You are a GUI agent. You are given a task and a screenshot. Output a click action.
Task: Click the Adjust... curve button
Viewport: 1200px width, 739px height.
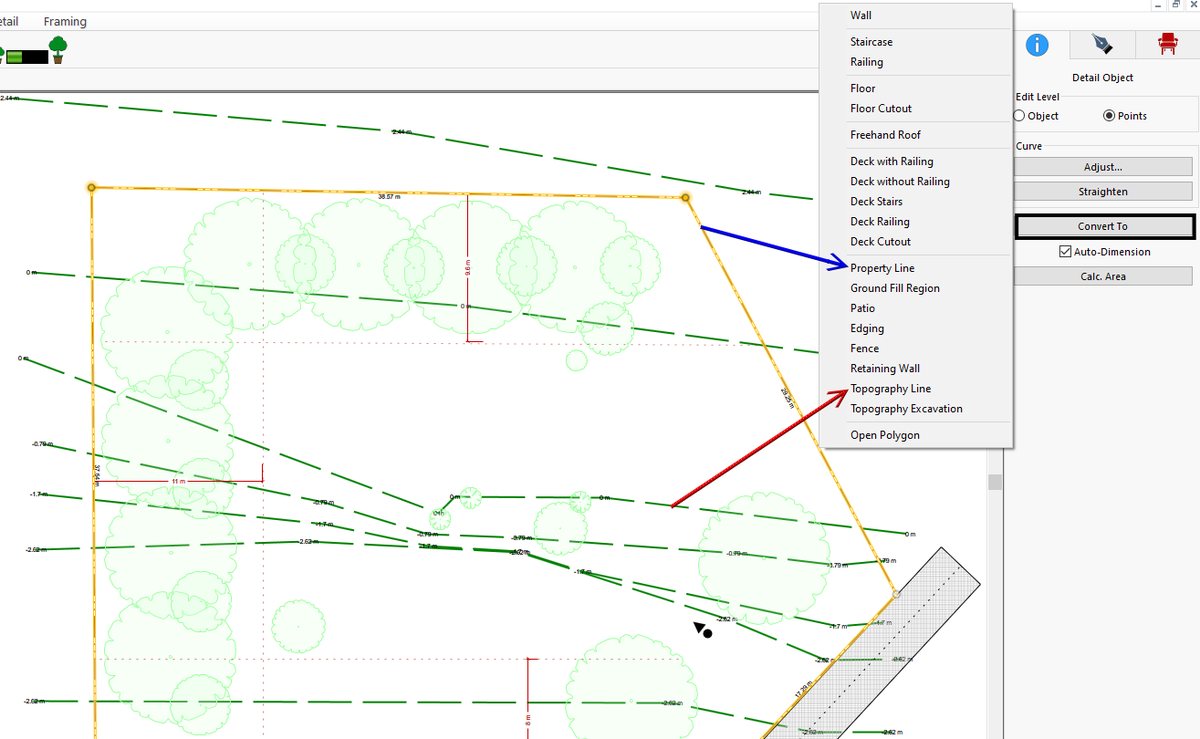point(1103,167)
